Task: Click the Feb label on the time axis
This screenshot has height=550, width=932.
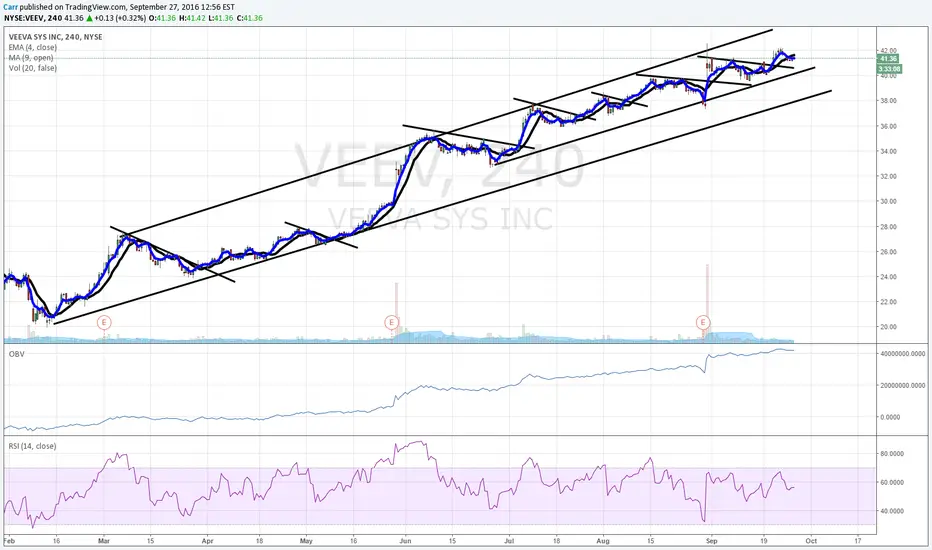Action: (9, 541)
